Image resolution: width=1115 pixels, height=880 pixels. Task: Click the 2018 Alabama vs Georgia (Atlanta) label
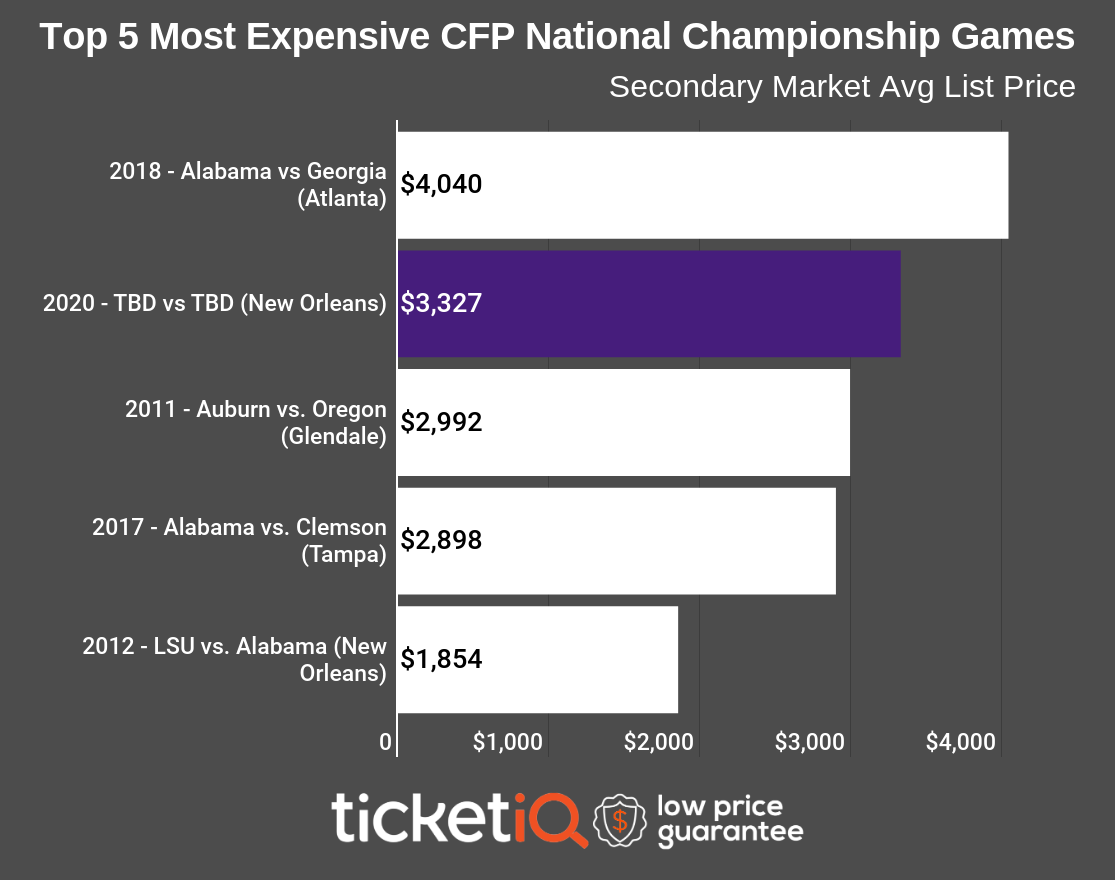click(x=247, y=184)
